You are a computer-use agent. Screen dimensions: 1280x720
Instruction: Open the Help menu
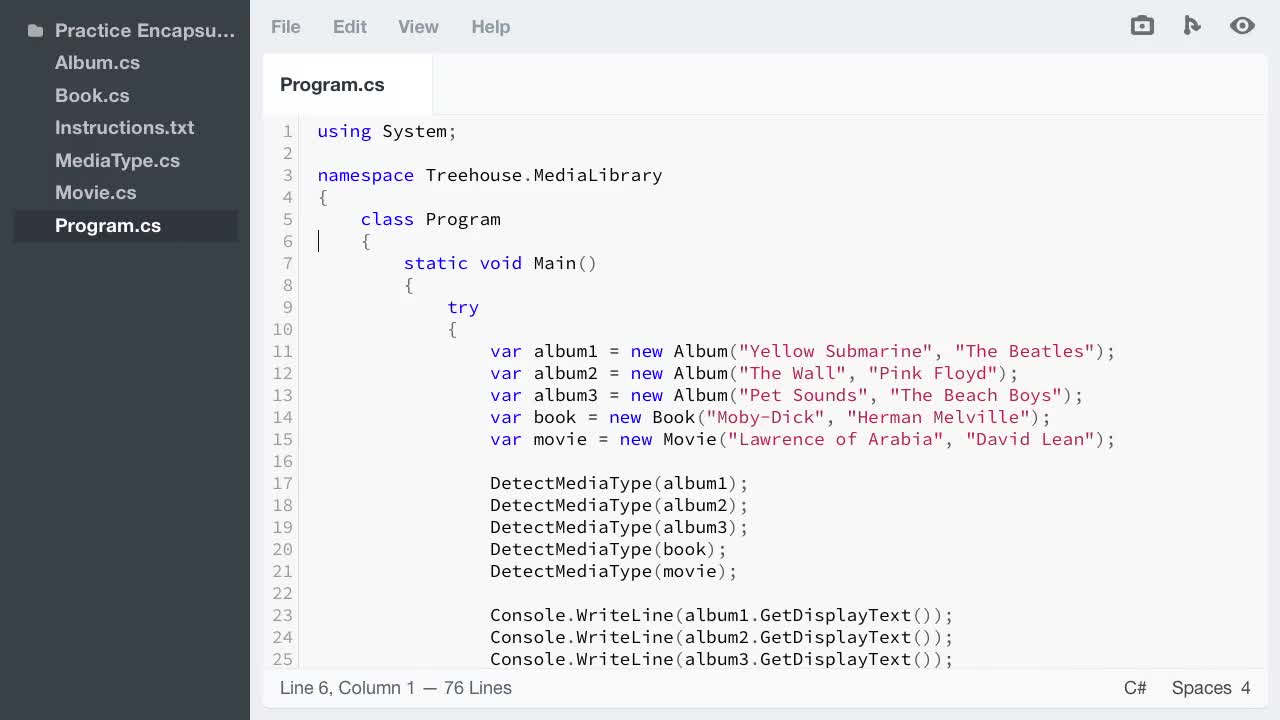[x=490, y=27]
